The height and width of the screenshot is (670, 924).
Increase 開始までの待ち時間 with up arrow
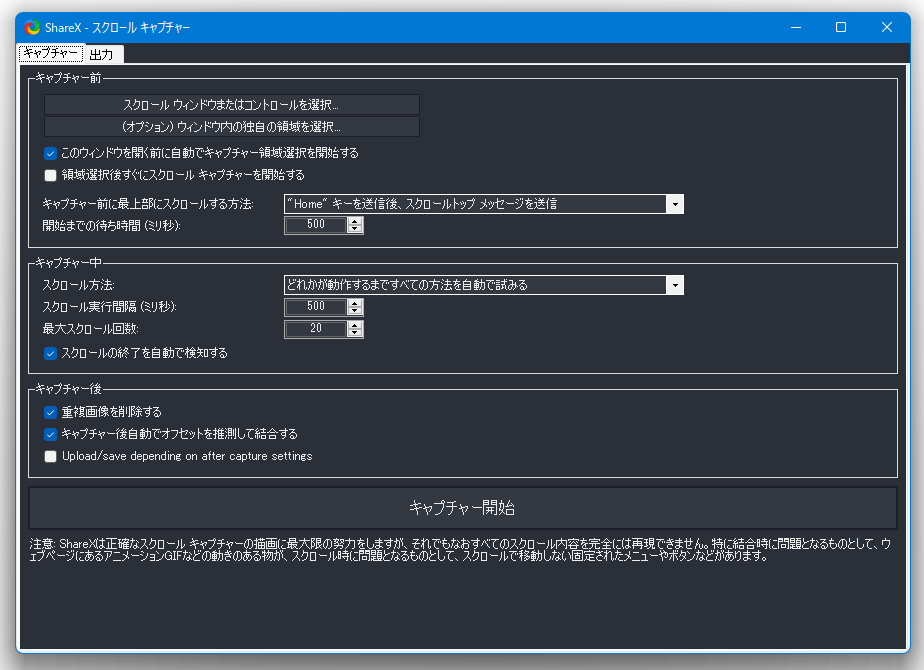(x=355, y=221)
